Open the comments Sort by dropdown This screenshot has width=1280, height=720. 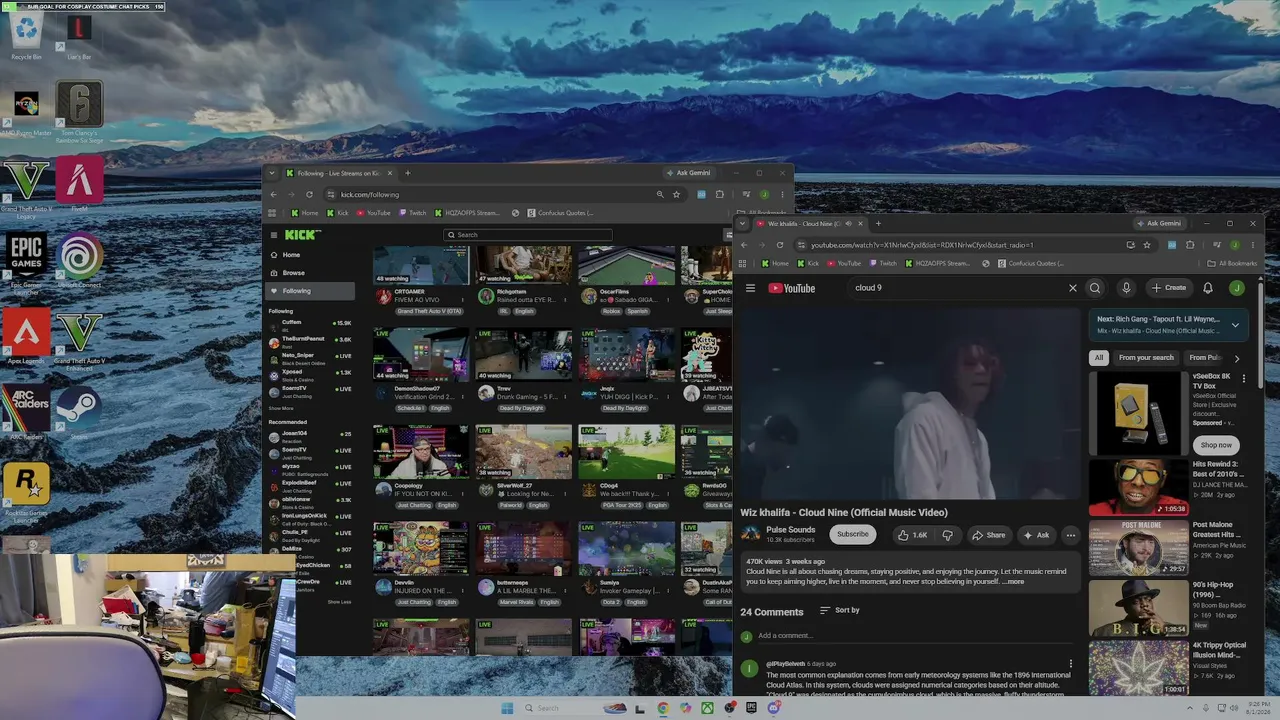840,610
